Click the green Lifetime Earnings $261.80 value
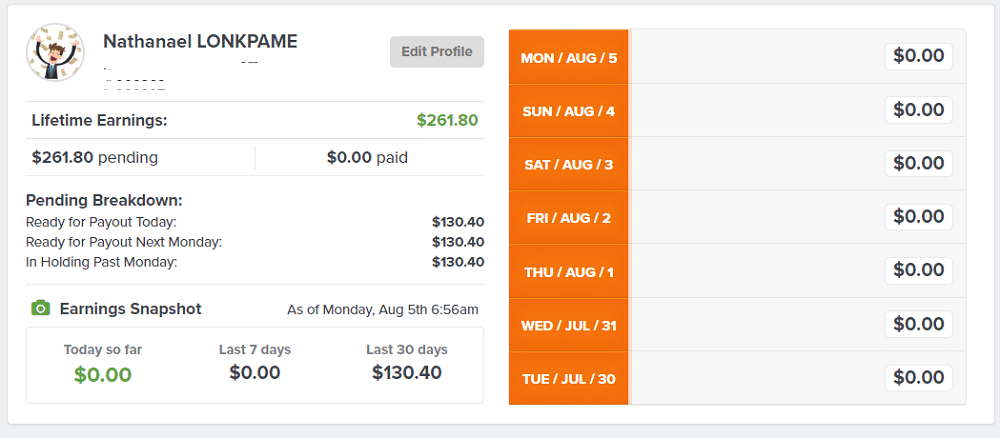The width and height of the screenshot is (1000, 438). [x=447, y=120]
